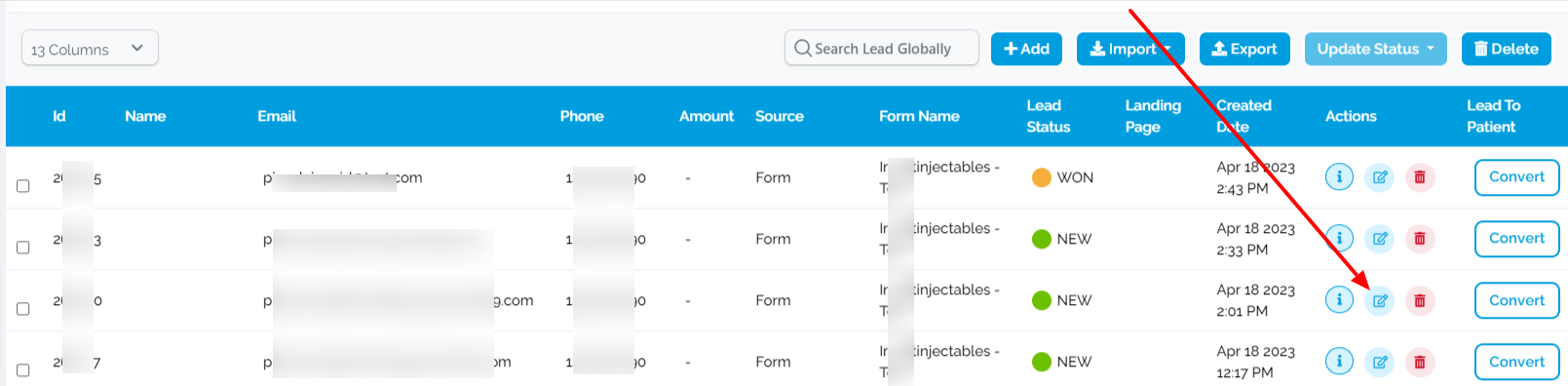The image size is (1568, 386).
Task: Open the 13 Columns dropdown
Action: 90,48
